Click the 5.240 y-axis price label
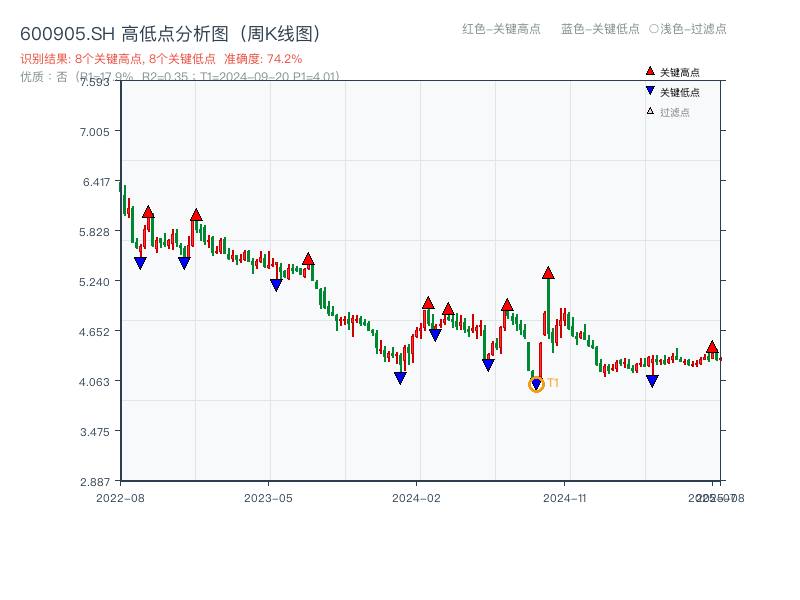Viewport: 800px width, 600px height. [x=99, y=281]
